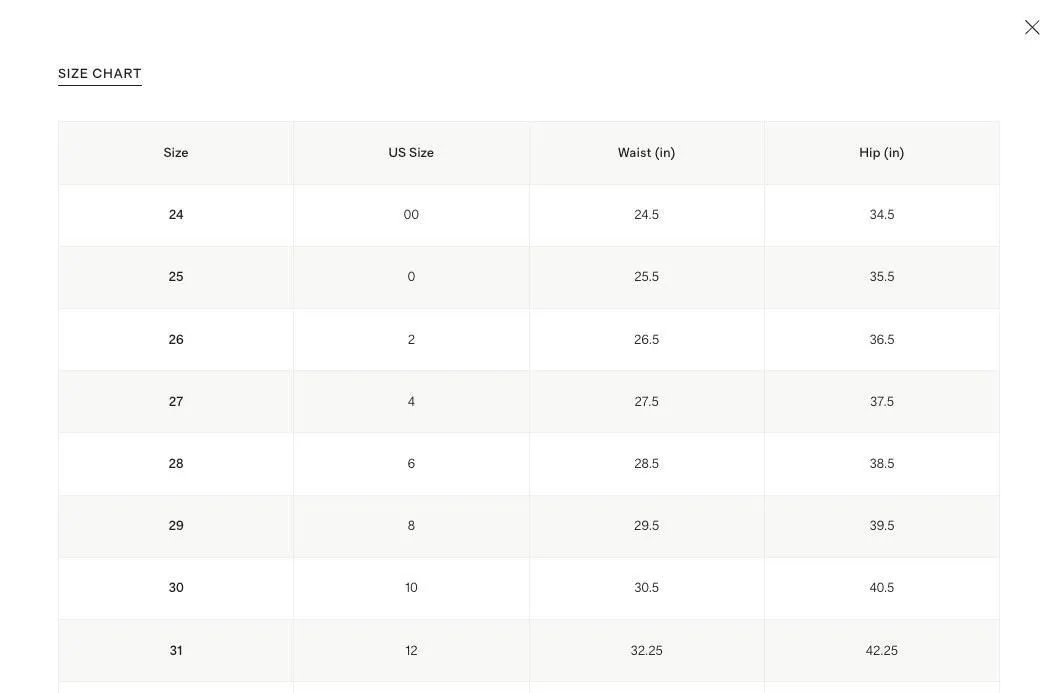The width and height of the screenshot is (1056, 693).
Task: Click the Hip (in) column header
Action: (x=882, y=153)
